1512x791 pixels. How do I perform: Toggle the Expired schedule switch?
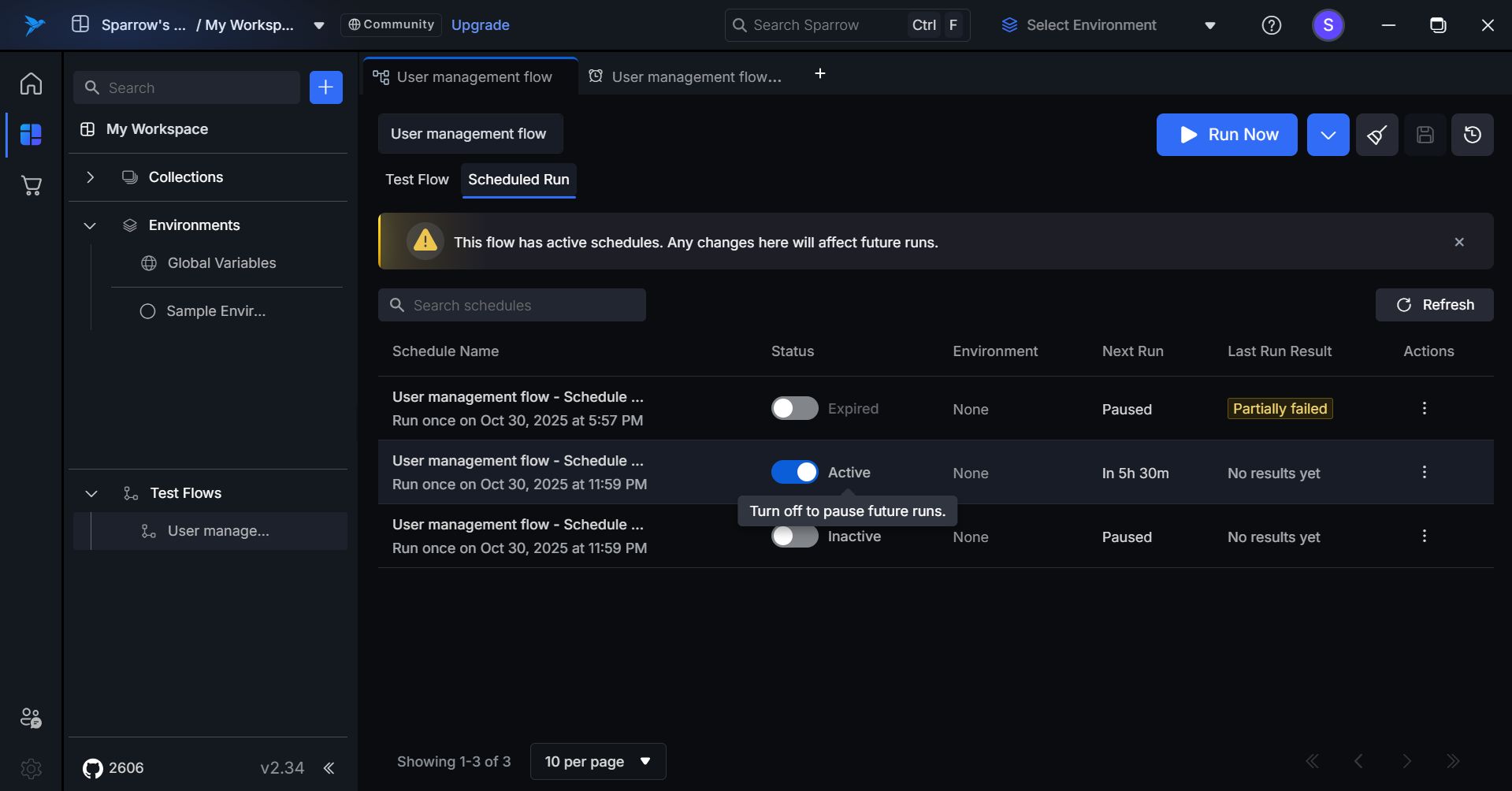(794, 408)
